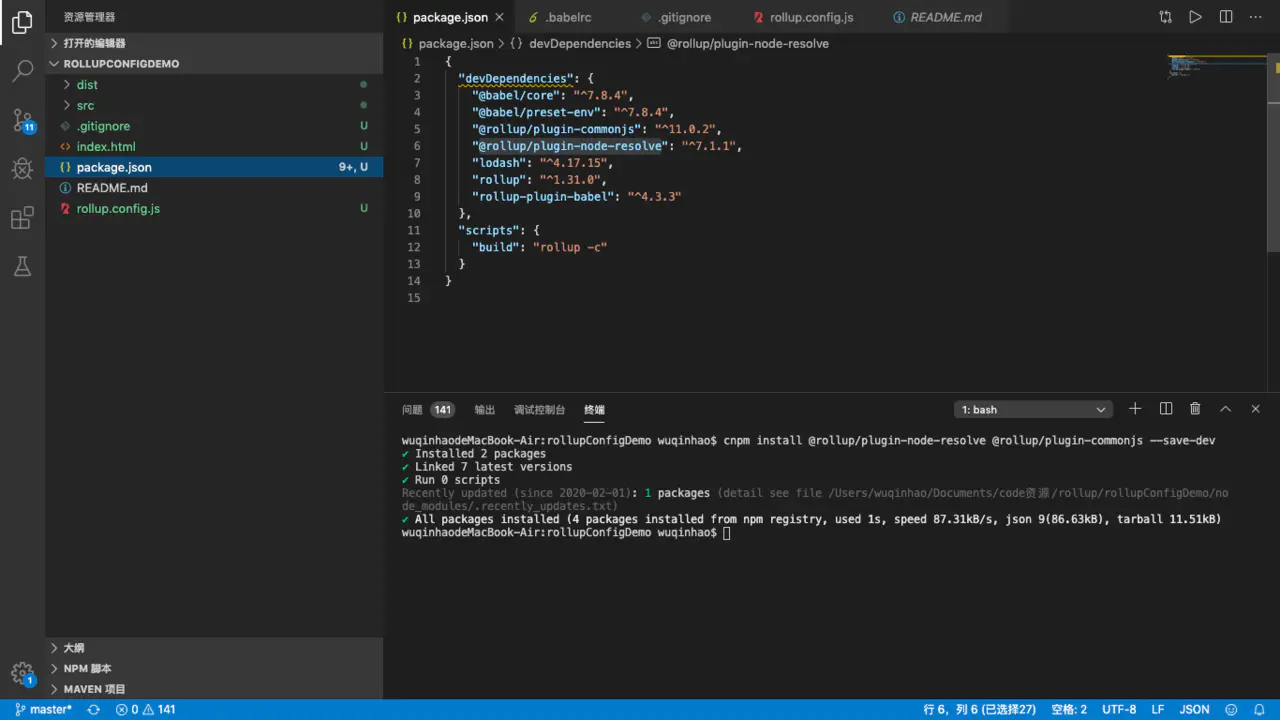Open index.html in the file tree

tap(214, 147)
